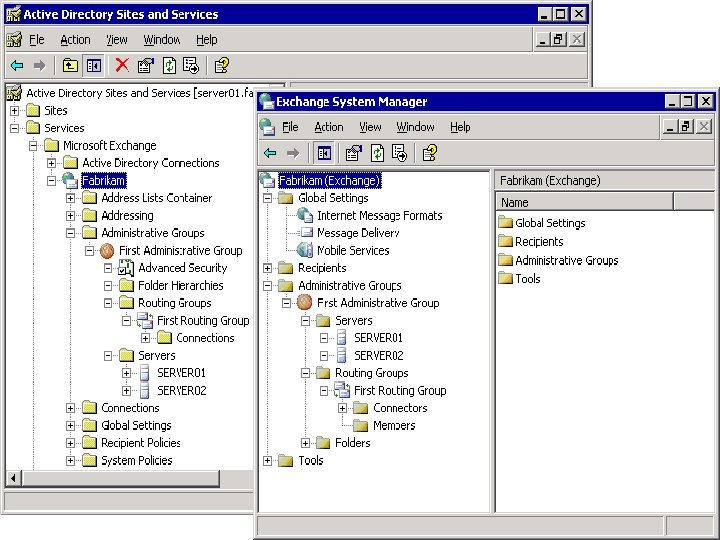This screenshot has width=720, height=540.
Task: Select Microsoft Exchange node in Active Directory tree
Action: pyautogui.click(x=110, y=146)
